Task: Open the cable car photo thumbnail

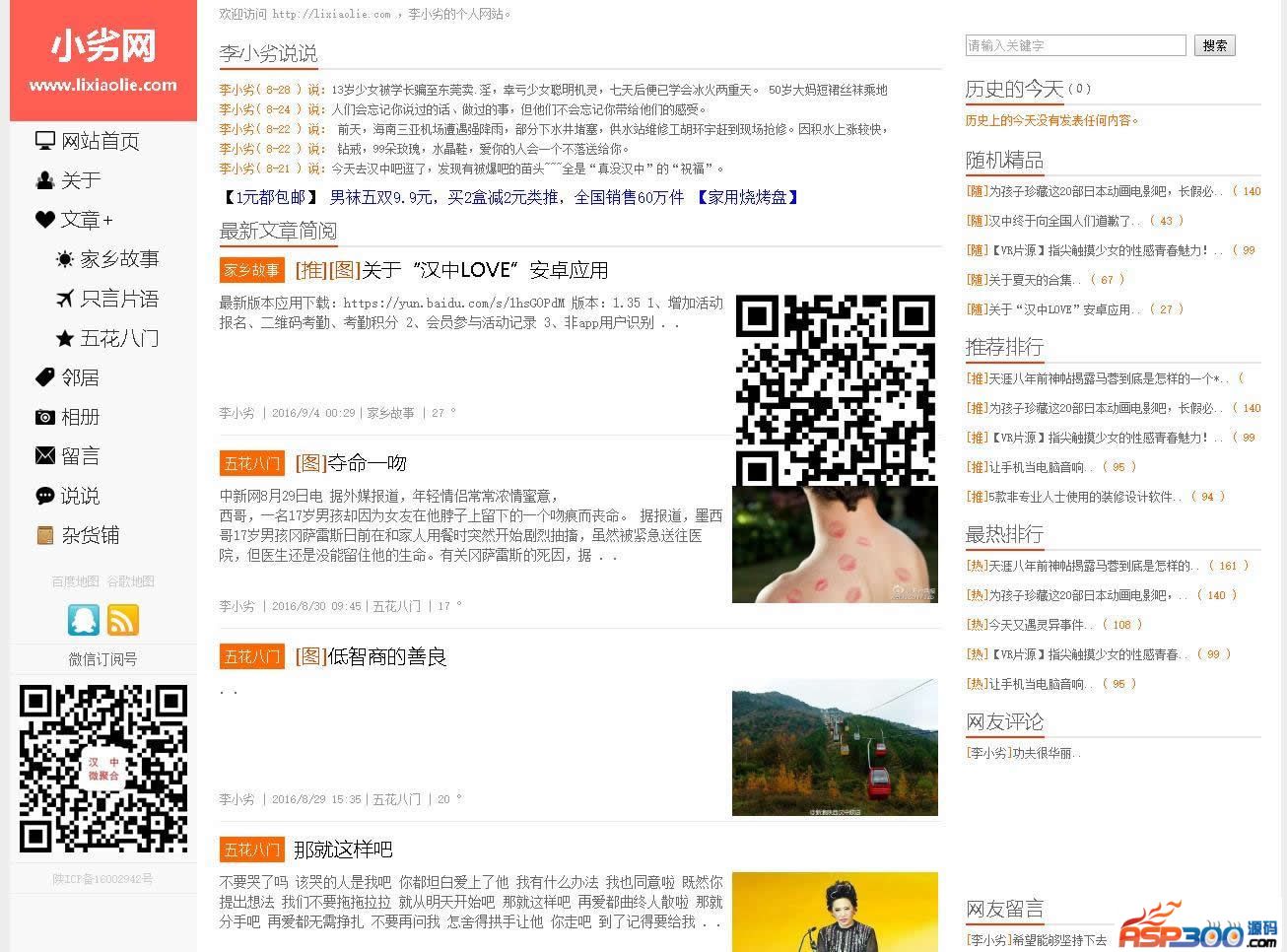Action: tap(835, 747)
